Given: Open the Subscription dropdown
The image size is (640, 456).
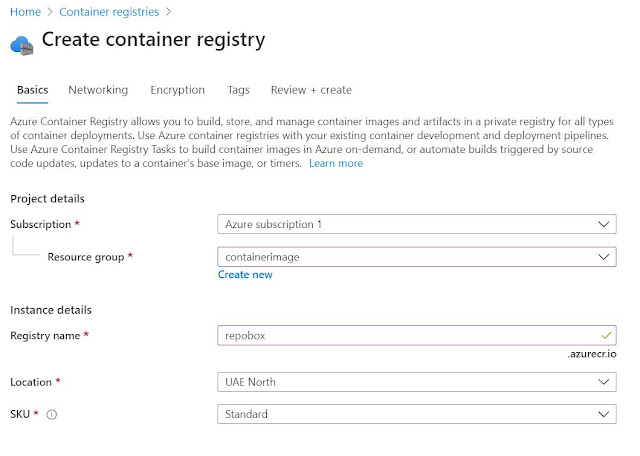Looking at the screenshot, I should click(417, 224).
